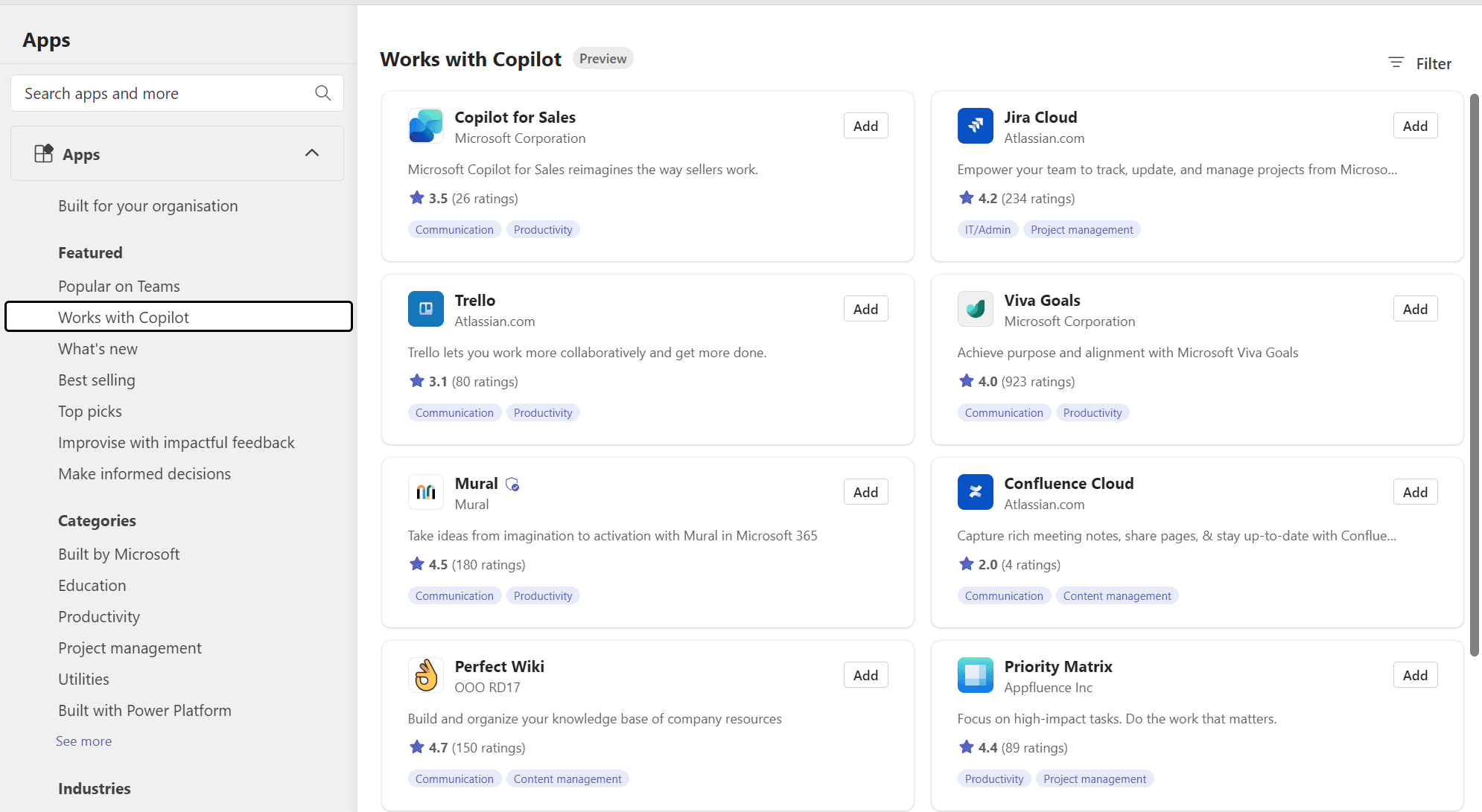Click the Search apps and more field
The image size is (1482, 812).
[177, 93]
